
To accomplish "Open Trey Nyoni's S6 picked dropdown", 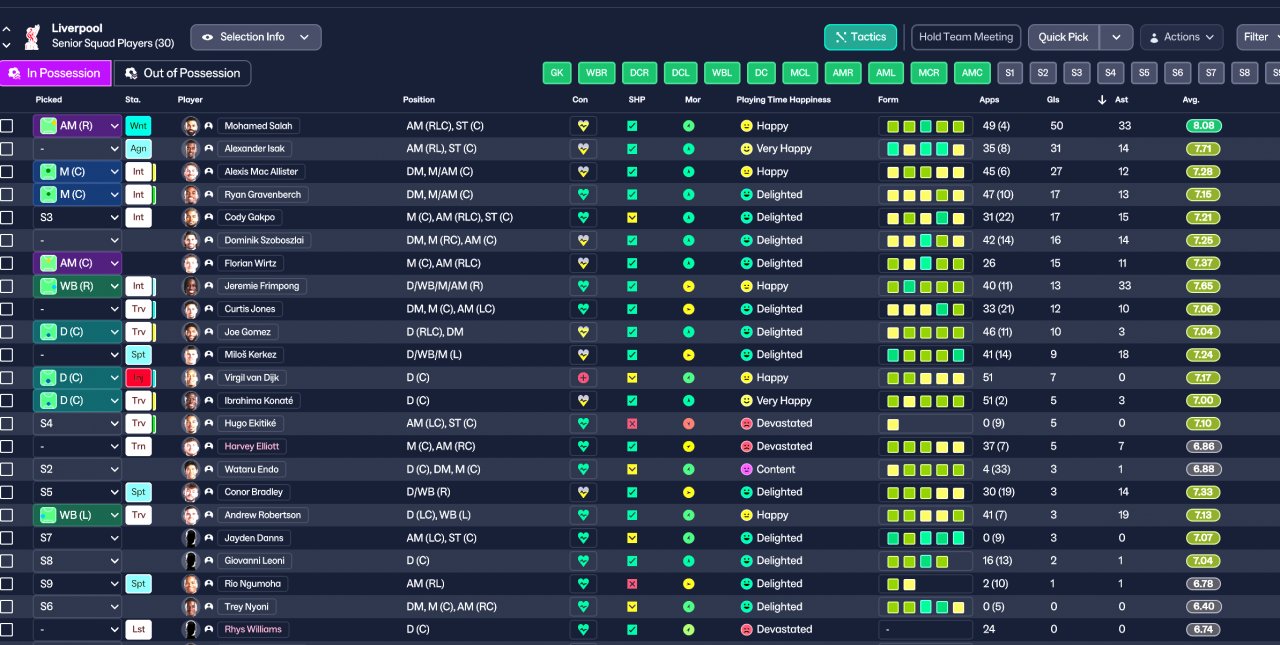I will click(77, 606).
